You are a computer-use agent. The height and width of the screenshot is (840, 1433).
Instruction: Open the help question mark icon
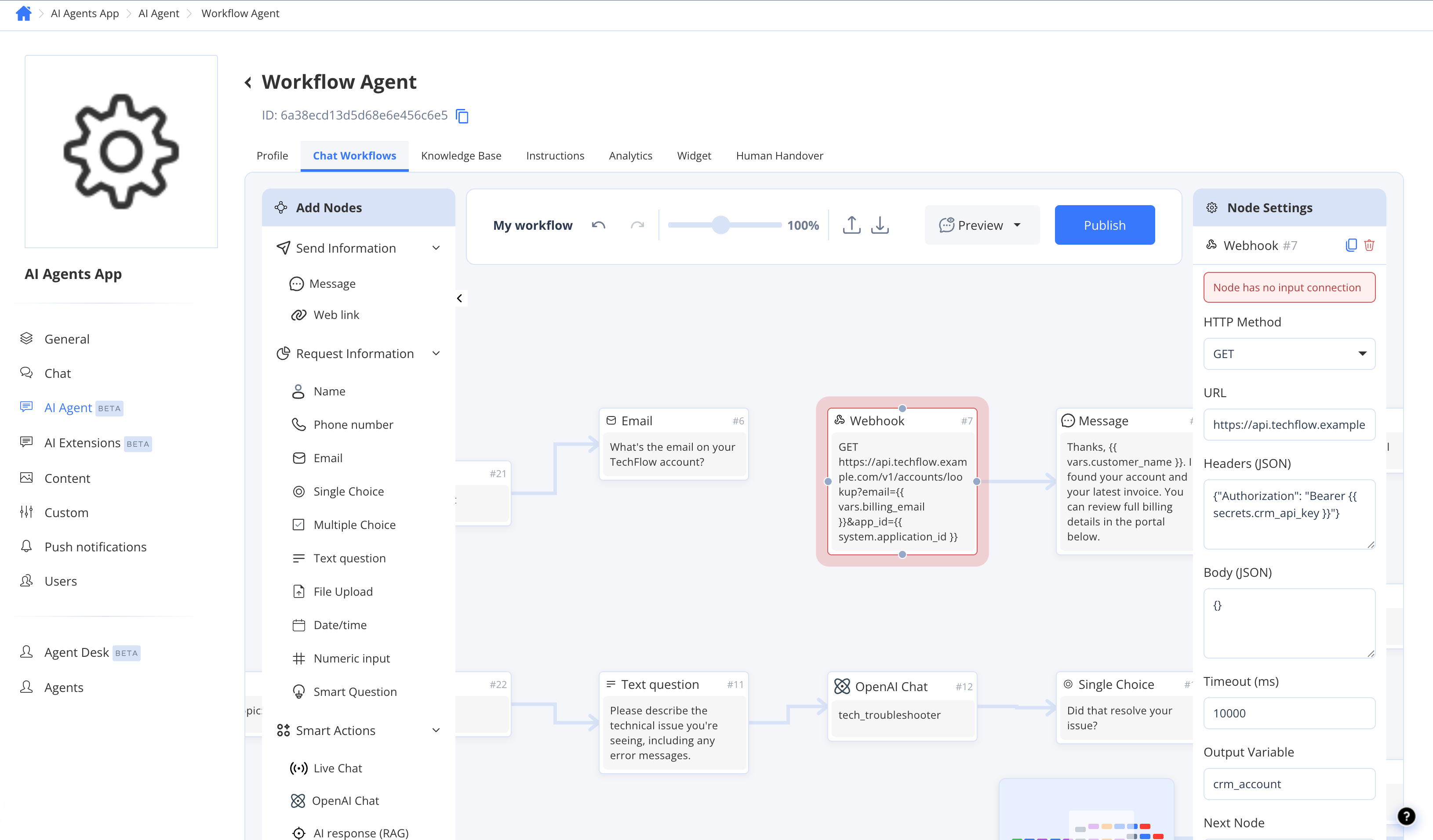click(x=1406, y=816)
